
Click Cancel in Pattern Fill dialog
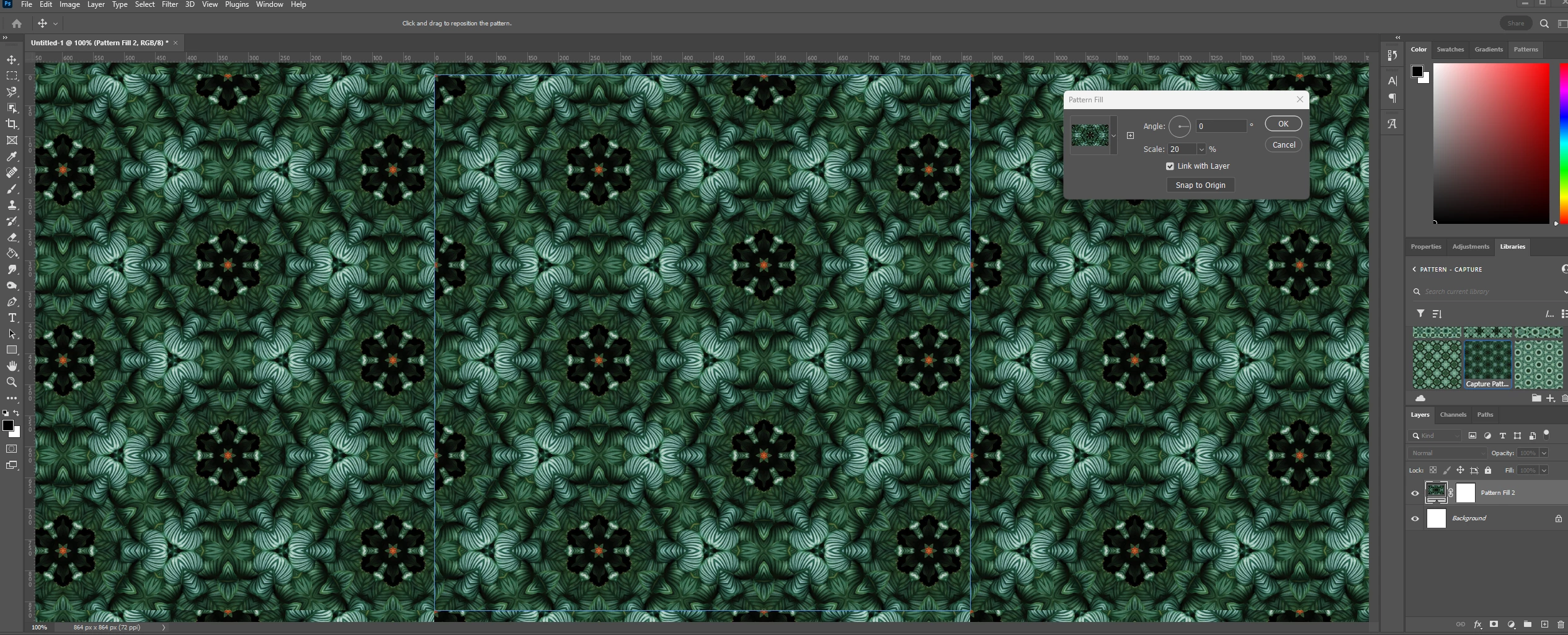coord(1283,145)
